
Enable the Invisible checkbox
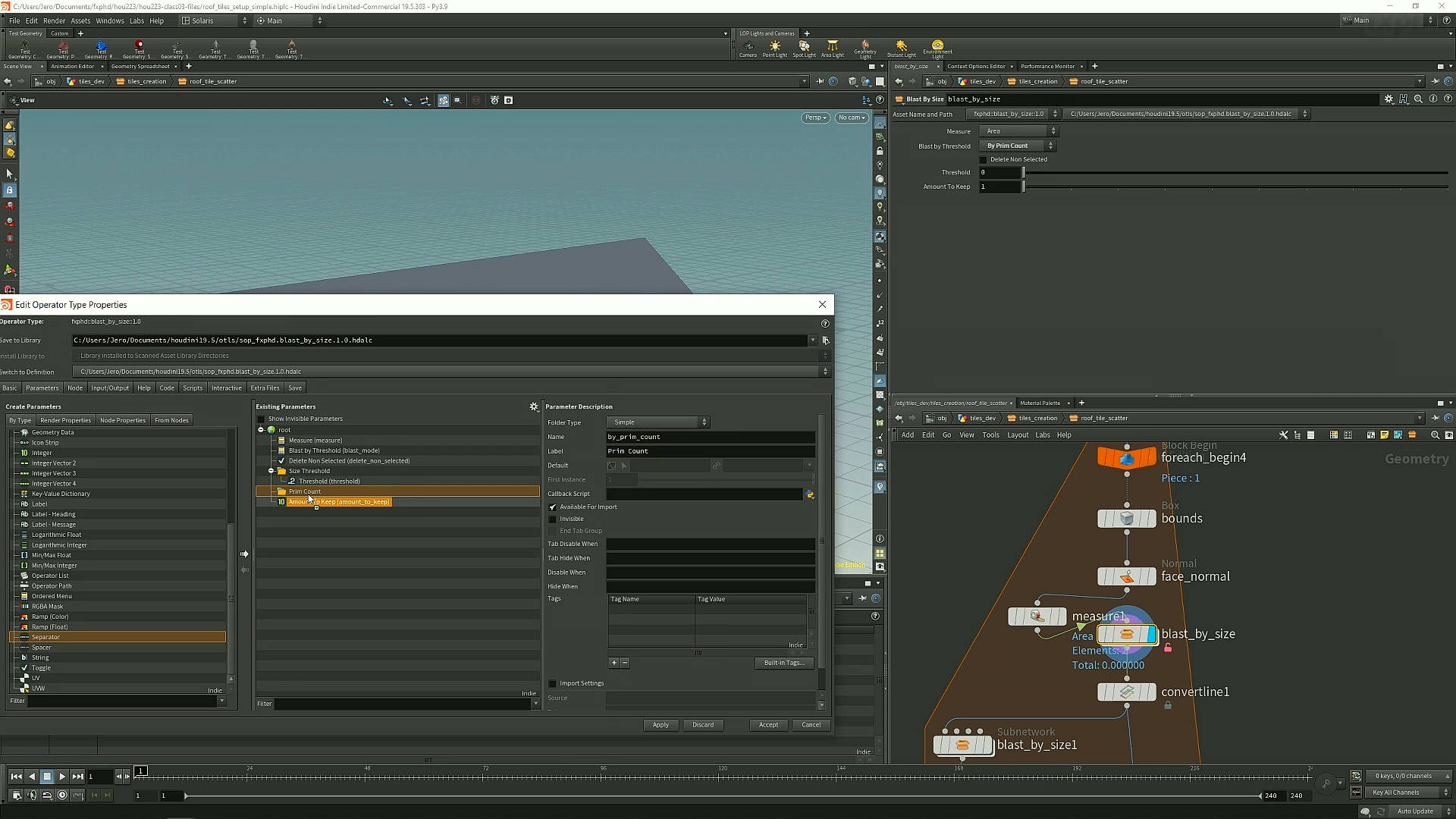553,519
